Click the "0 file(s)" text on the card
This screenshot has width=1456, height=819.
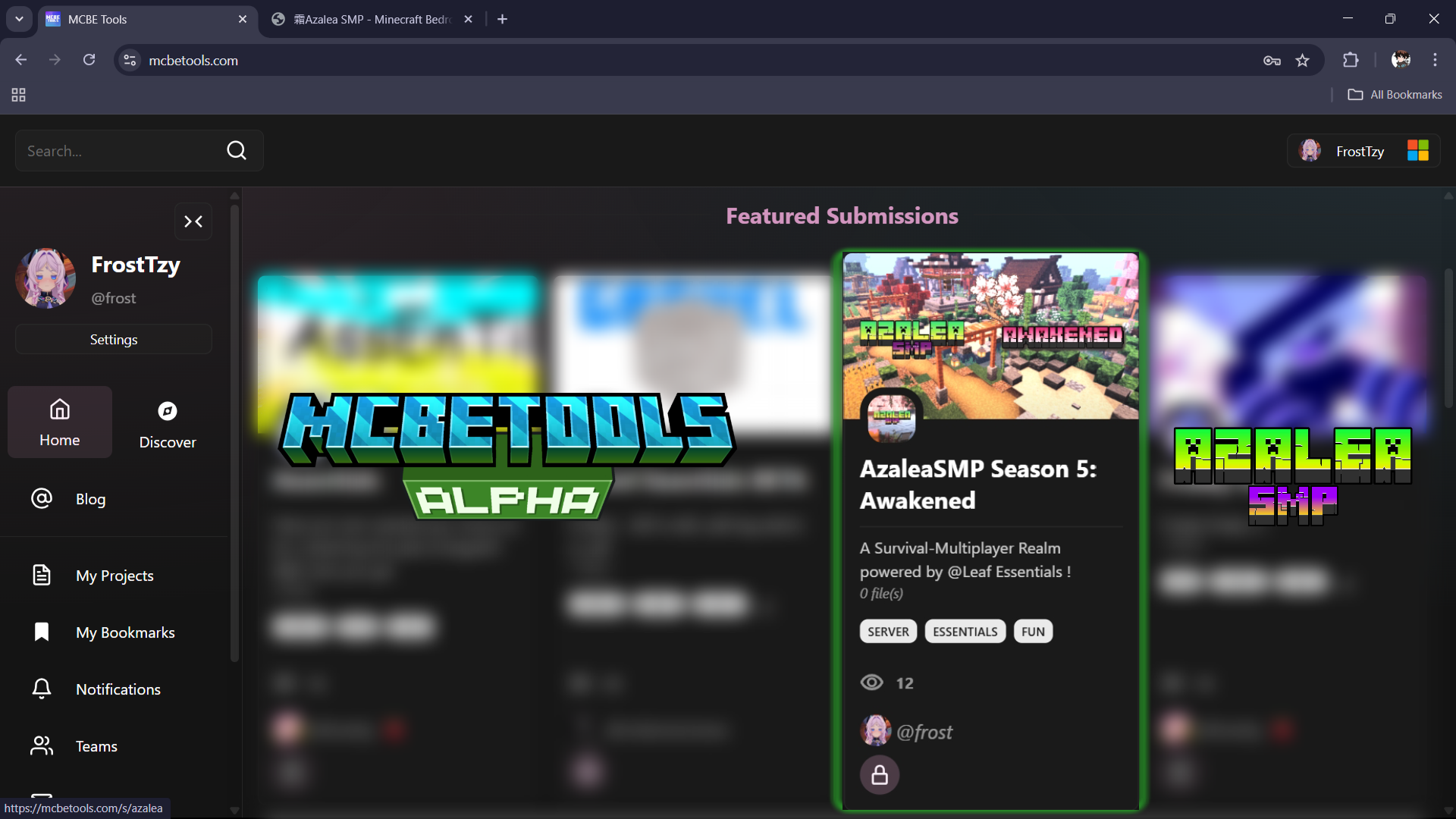[881, 594]
